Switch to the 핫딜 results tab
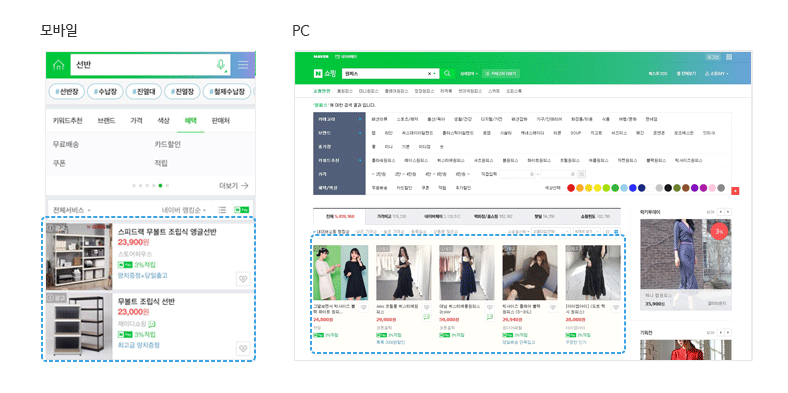This screenshot has width=788, height=393. (x=545, y=217)
